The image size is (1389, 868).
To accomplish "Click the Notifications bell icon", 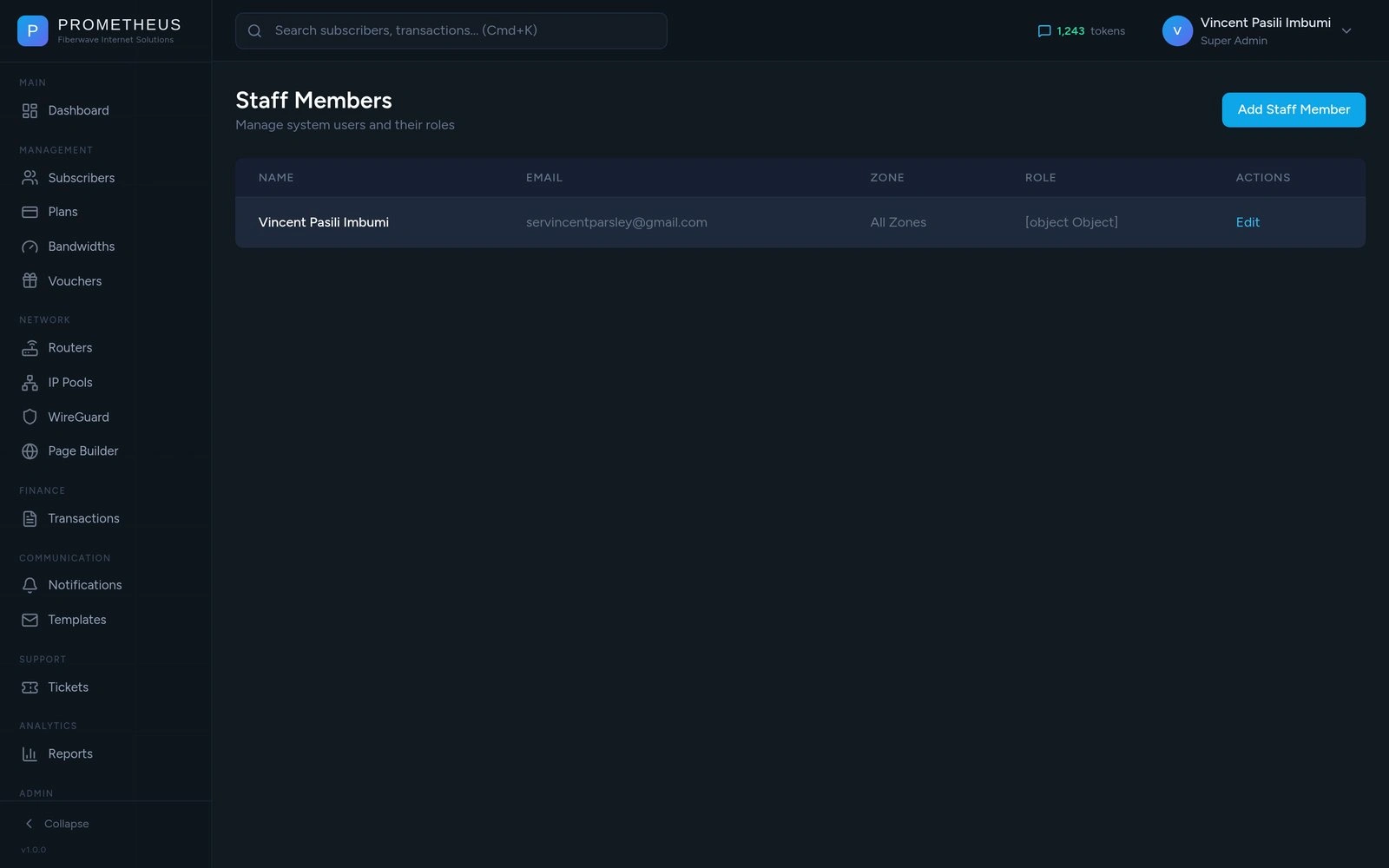I will pyautogui.click(x=30, y=585).
